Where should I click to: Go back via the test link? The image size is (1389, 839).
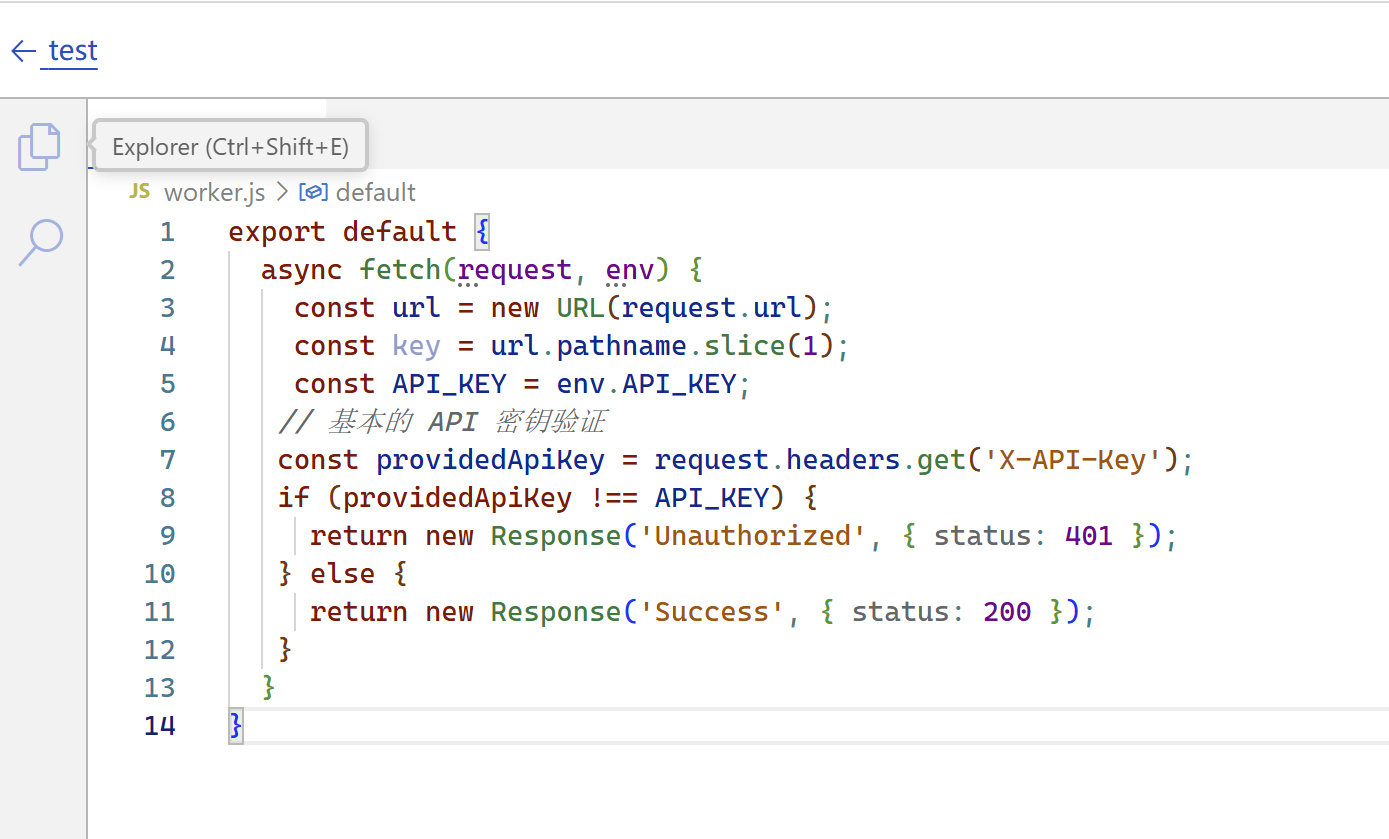click(x=73, y=51)
